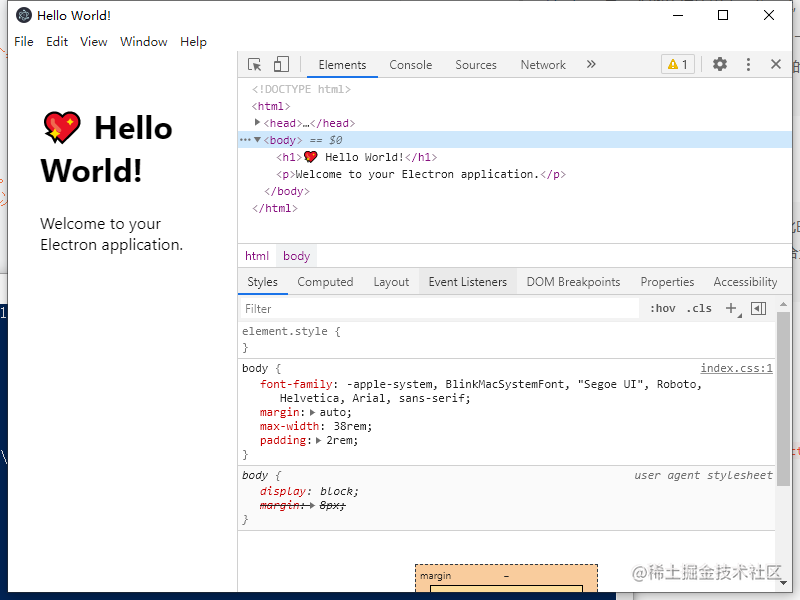This screenshot has width=800, height=600.
Task: Click the warning count badge
Action: pos(678,64)
